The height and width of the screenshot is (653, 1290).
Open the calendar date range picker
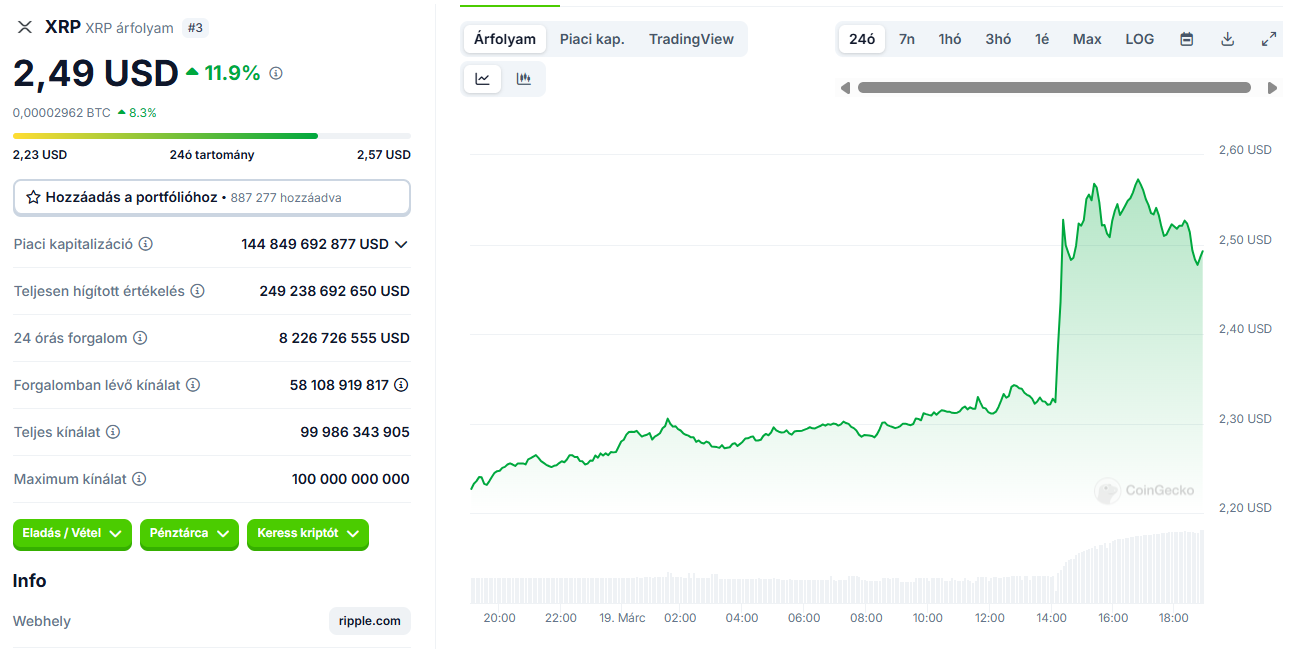pos(1187,39)
